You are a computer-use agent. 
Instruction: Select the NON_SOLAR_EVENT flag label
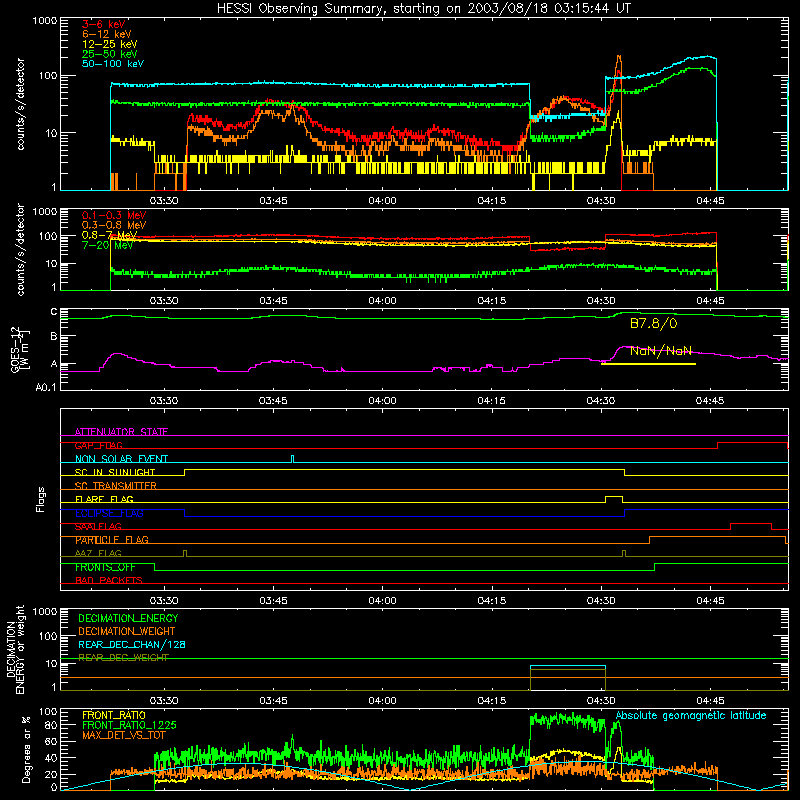tap(121, 459)
